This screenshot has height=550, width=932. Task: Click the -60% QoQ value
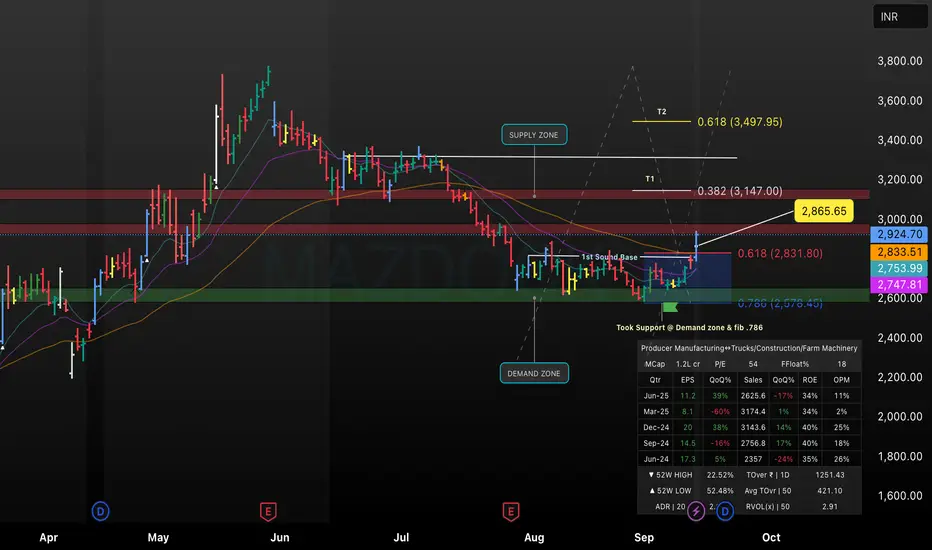pos(720,411)
